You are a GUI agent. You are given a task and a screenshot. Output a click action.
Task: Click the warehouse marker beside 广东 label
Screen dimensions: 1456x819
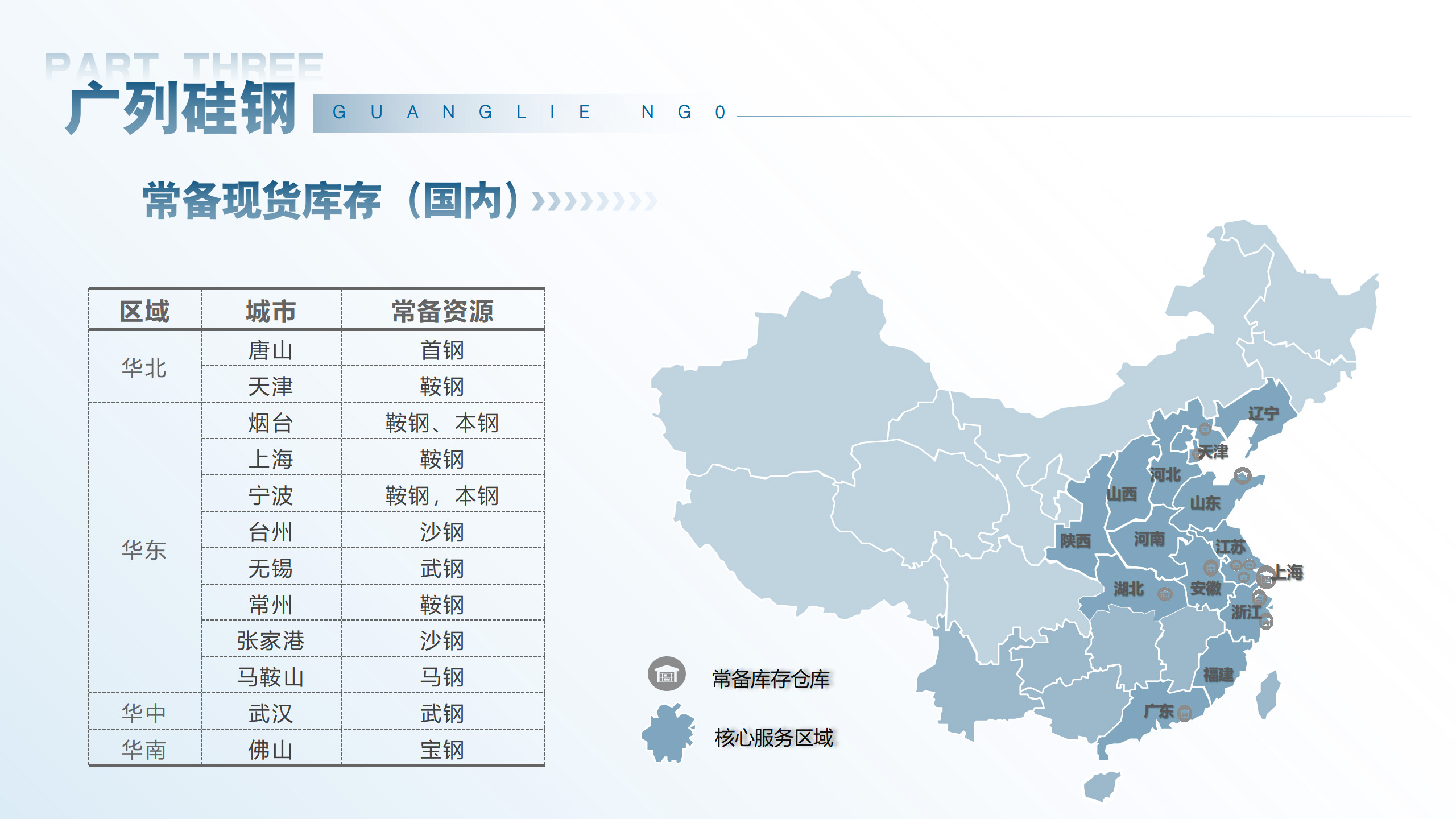(1185, 713)
